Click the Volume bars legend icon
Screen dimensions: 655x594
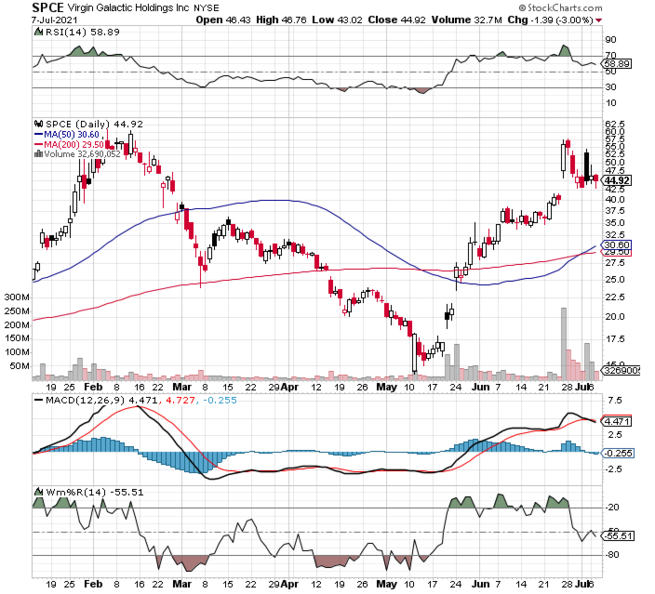click(x=39, y=154)
